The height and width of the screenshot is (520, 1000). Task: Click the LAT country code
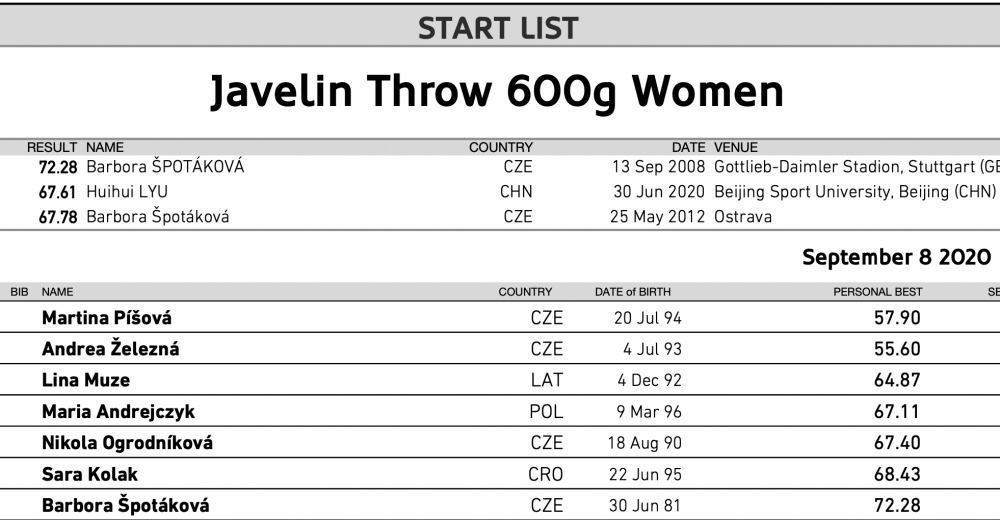click(x=547, y=380)
